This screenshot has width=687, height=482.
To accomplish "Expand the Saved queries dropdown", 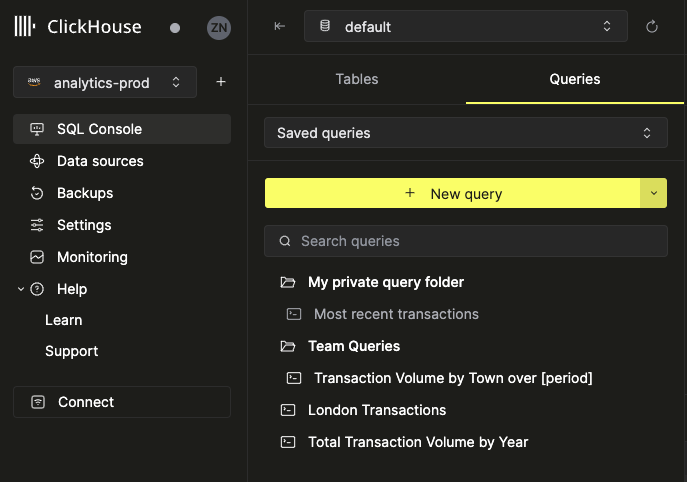I will 465,133.
